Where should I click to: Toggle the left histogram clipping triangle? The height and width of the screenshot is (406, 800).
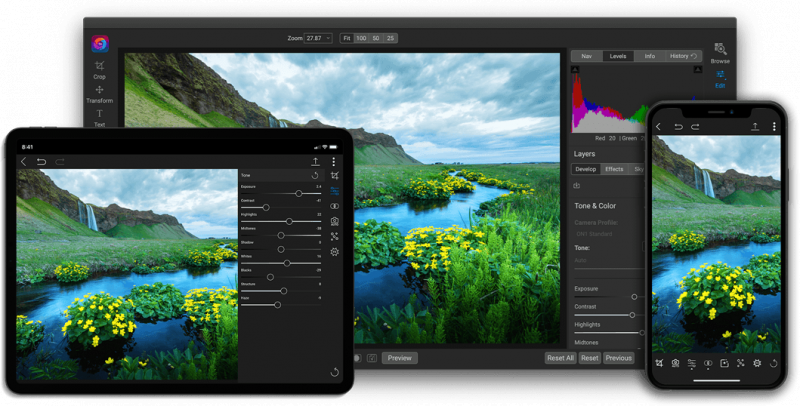click(x=575, y=69)
